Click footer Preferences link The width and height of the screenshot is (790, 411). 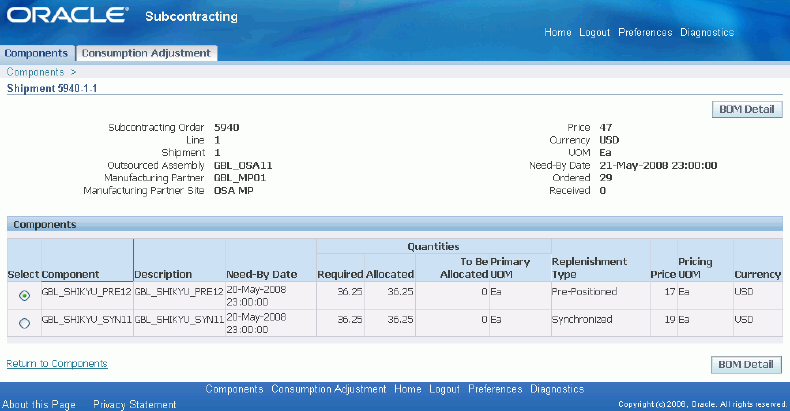point(495,389)
